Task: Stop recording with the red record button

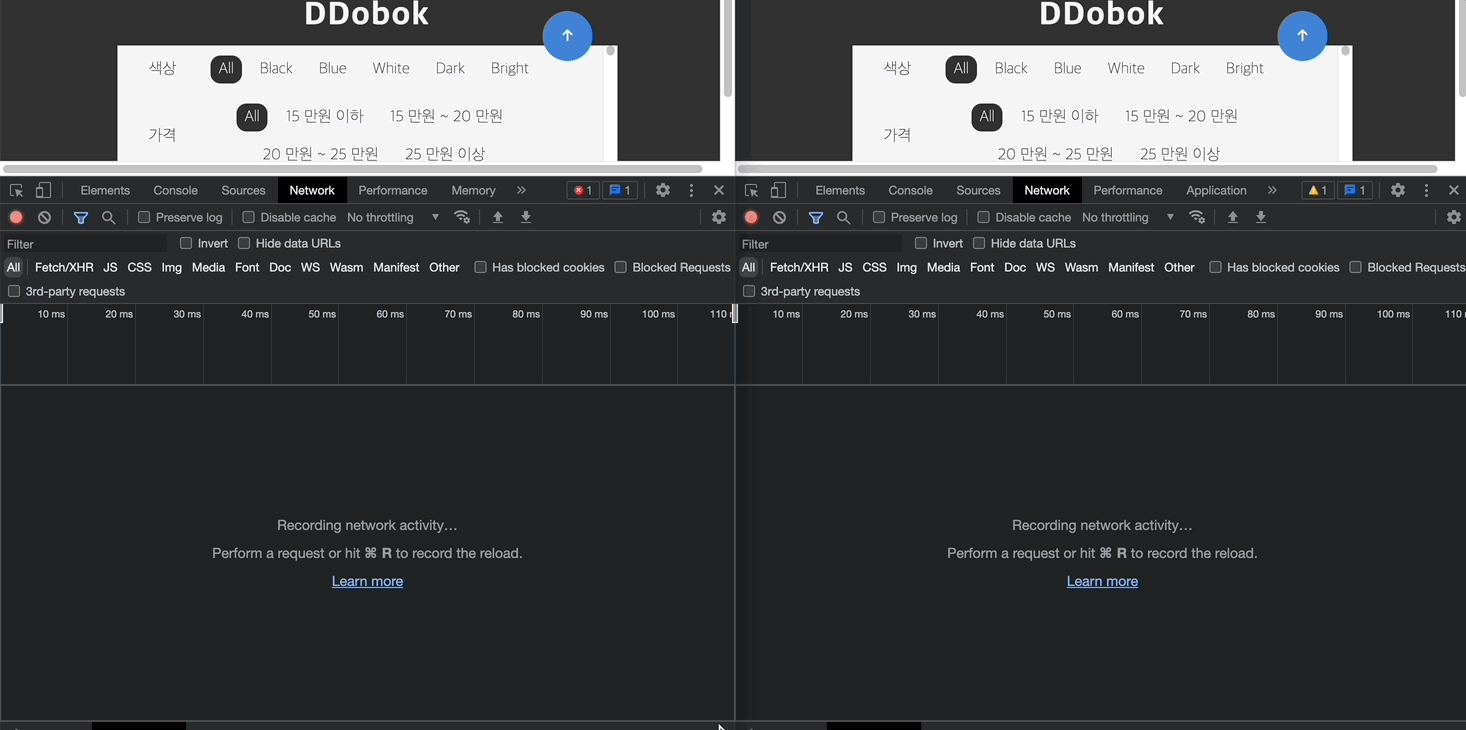Action: click(x=16, y=217)
